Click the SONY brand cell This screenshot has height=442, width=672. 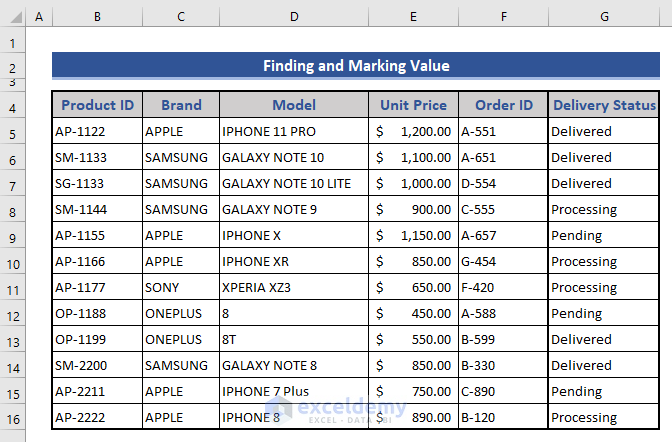(x=181, y=287)
